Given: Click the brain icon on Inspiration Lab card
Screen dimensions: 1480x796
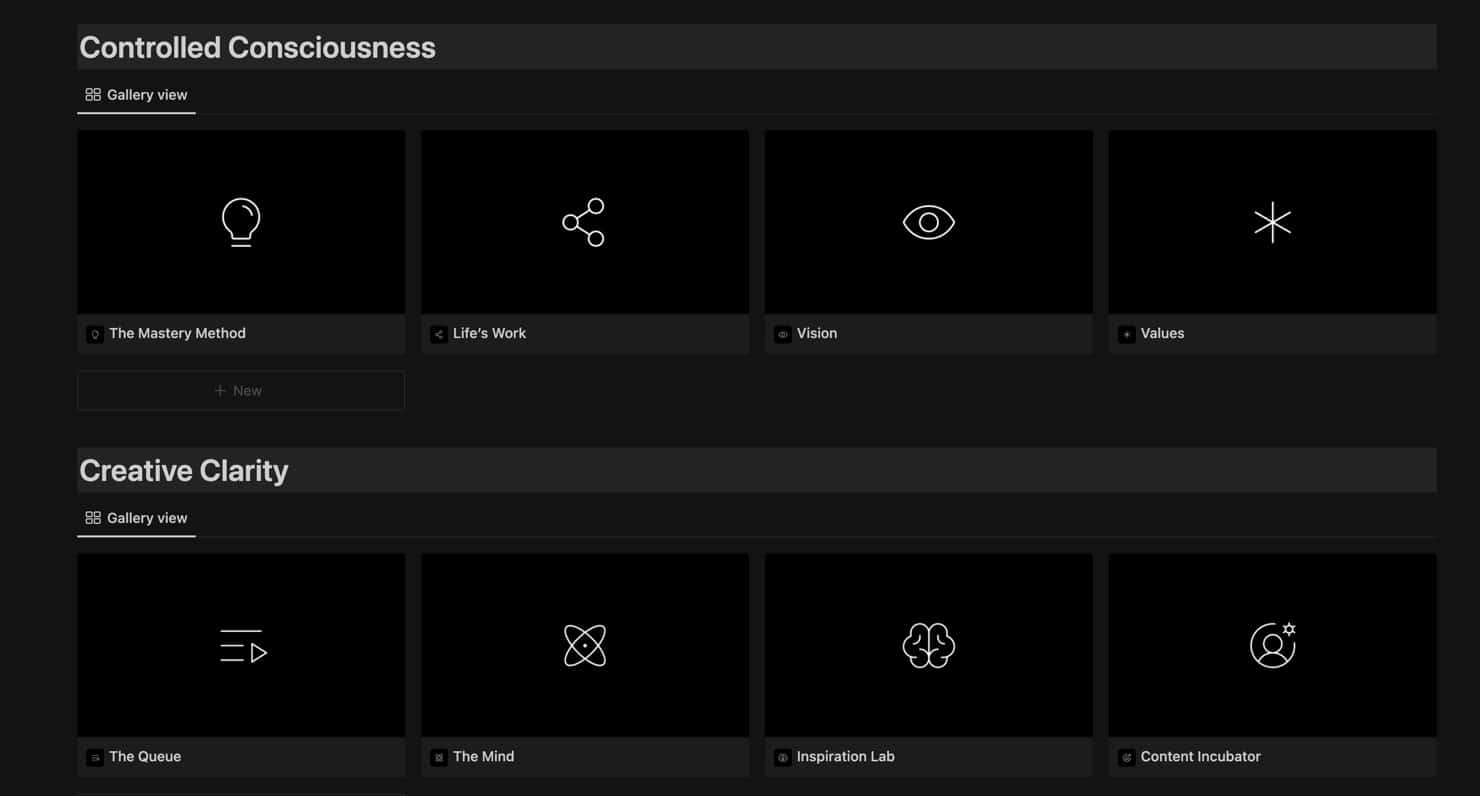Looking at the screenshot, I should 928,646.
